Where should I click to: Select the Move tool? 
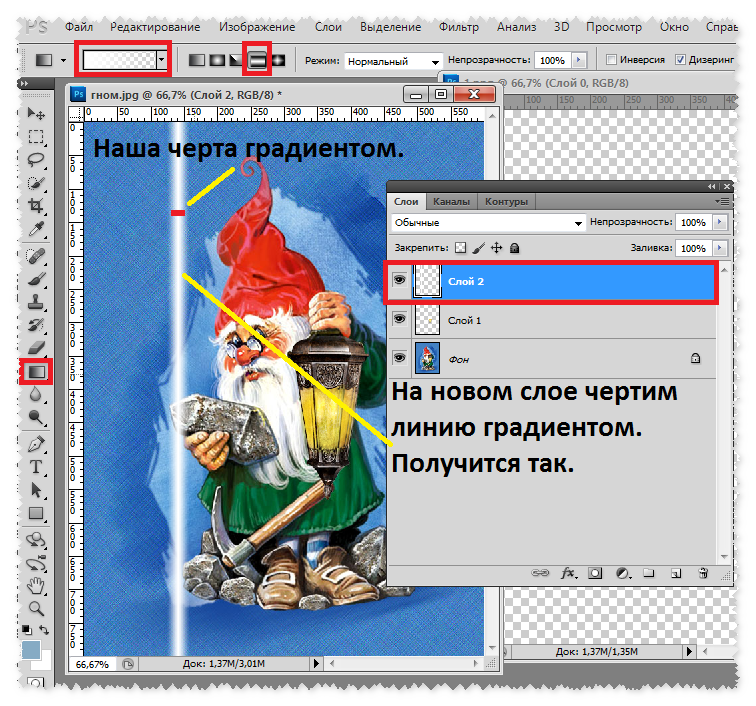click(36, 114)
